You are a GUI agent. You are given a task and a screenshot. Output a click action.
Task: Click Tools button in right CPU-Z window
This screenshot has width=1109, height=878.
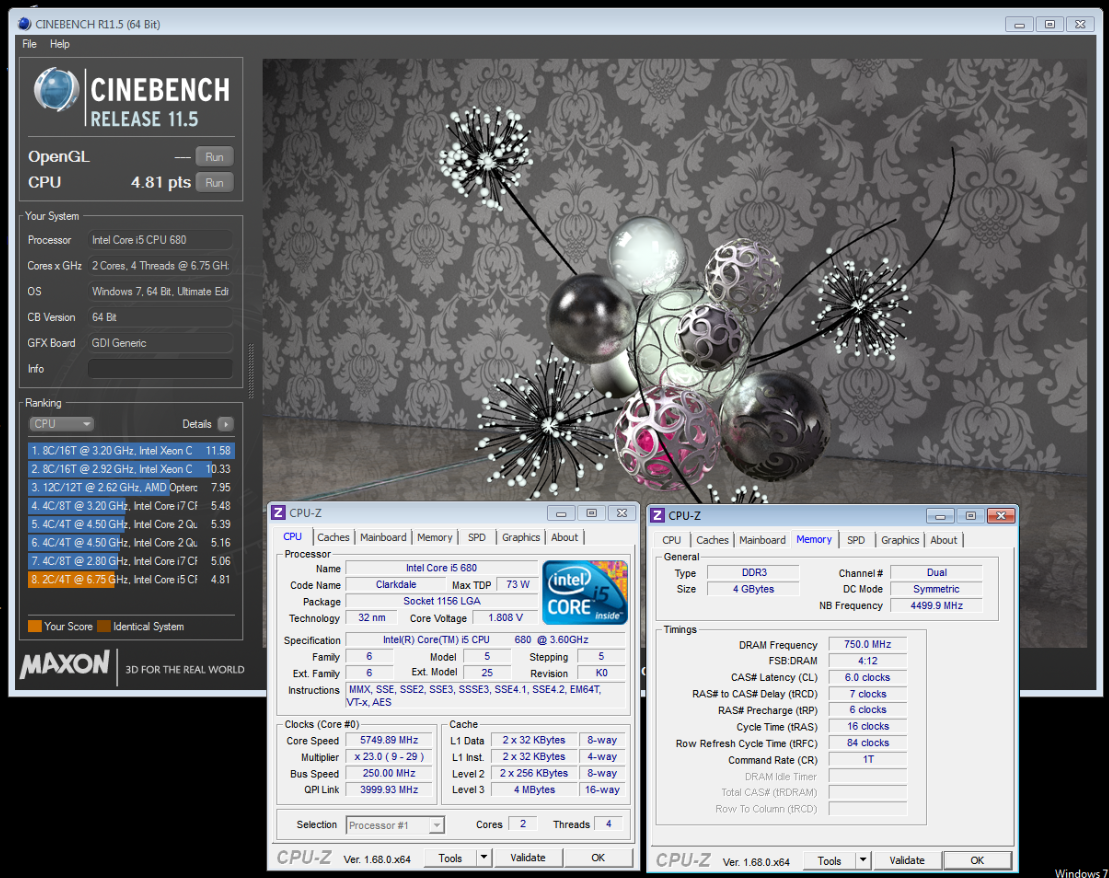[x=829, y=860]
